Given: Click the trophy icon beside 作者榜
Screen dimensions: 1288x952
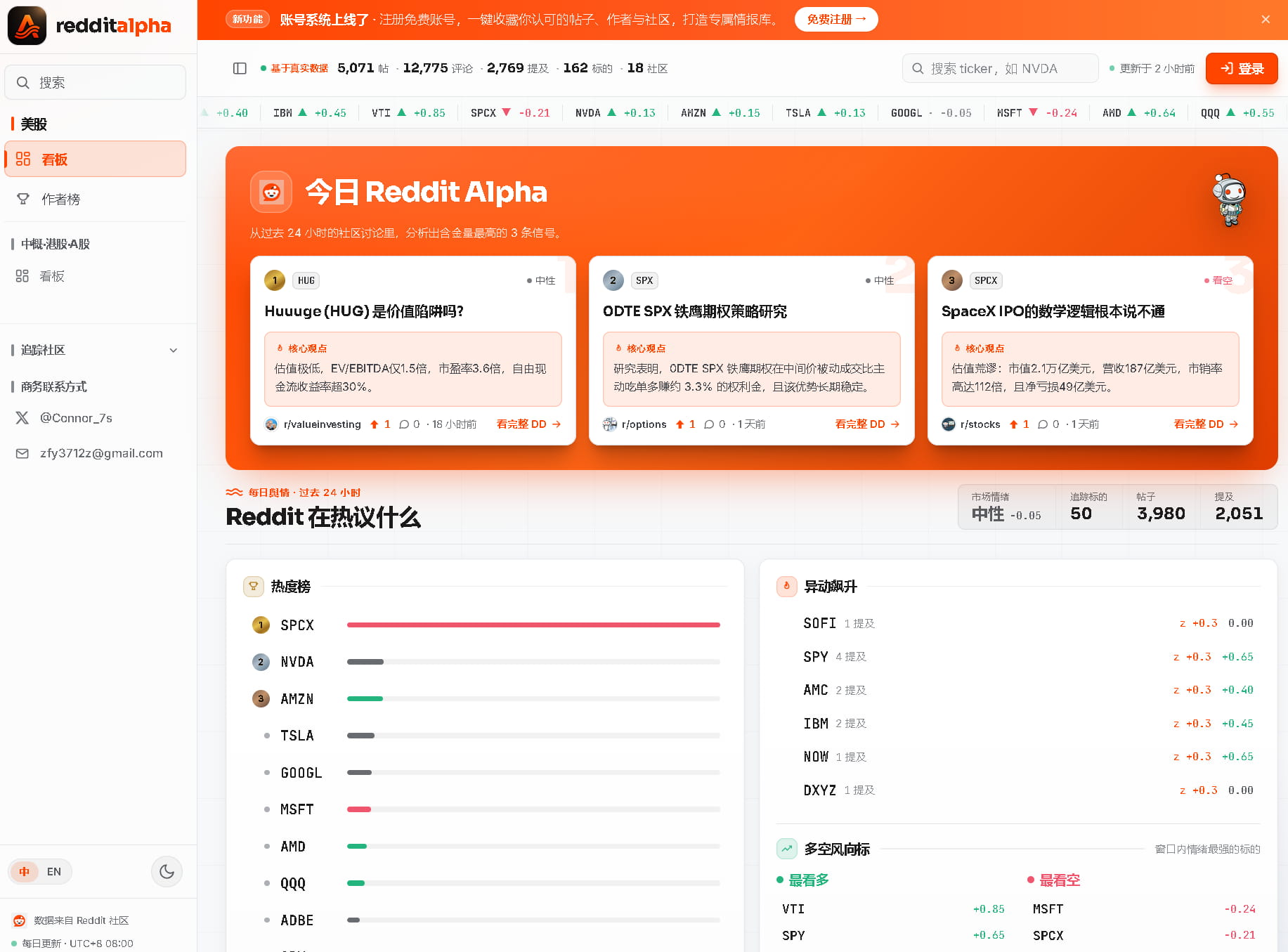Looking at the screenshot, I should [x=23, y=199].
